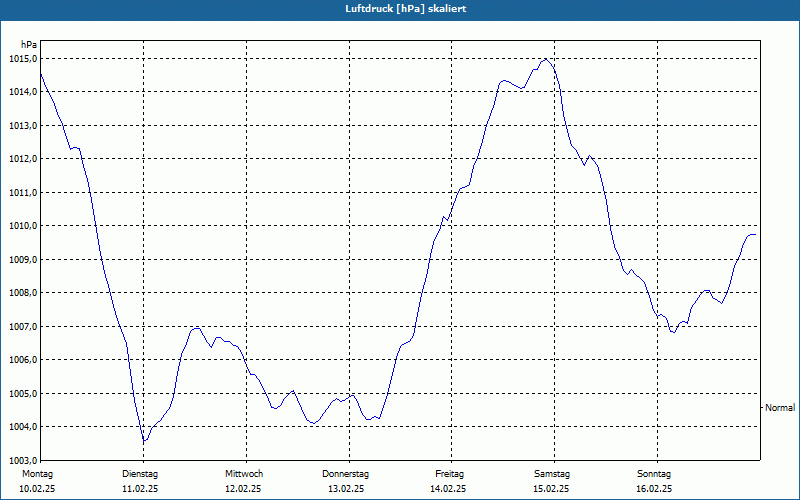The image size is (800, 500).
Task: Click the 1015,0 axis value
Action: click(23, 59)
